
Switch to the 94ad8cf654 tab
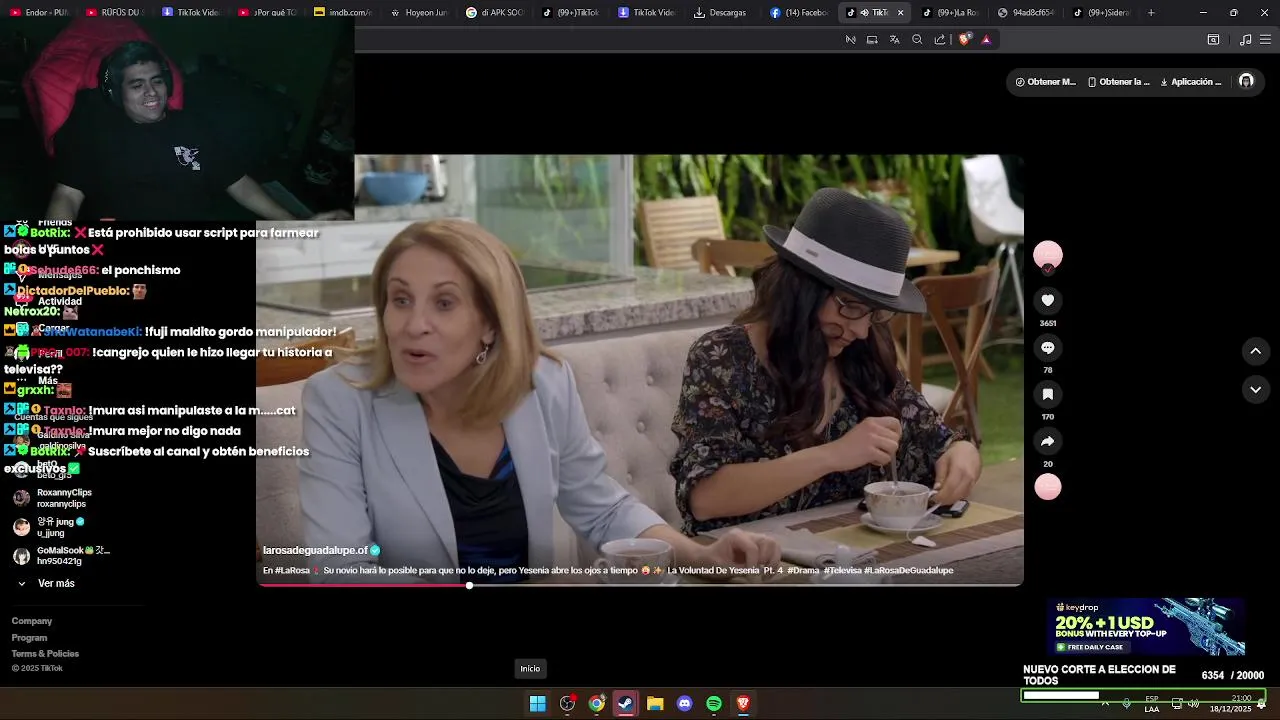tap(1025, 13)
